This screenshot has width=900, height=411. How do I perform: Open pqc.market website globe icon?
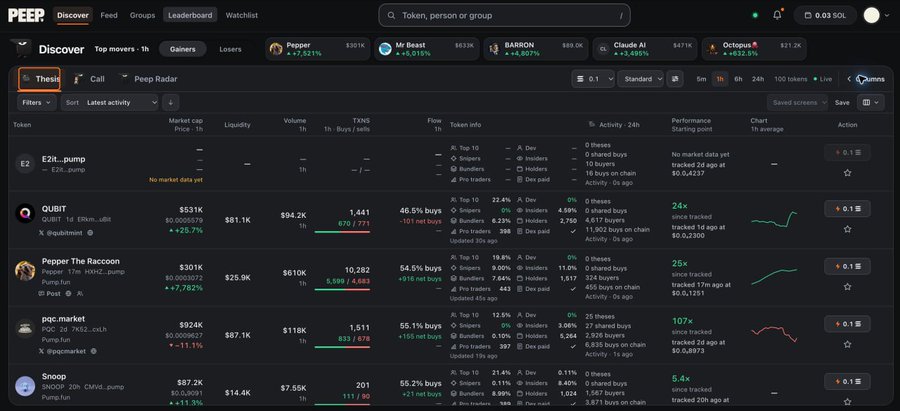tap(94, 351)
